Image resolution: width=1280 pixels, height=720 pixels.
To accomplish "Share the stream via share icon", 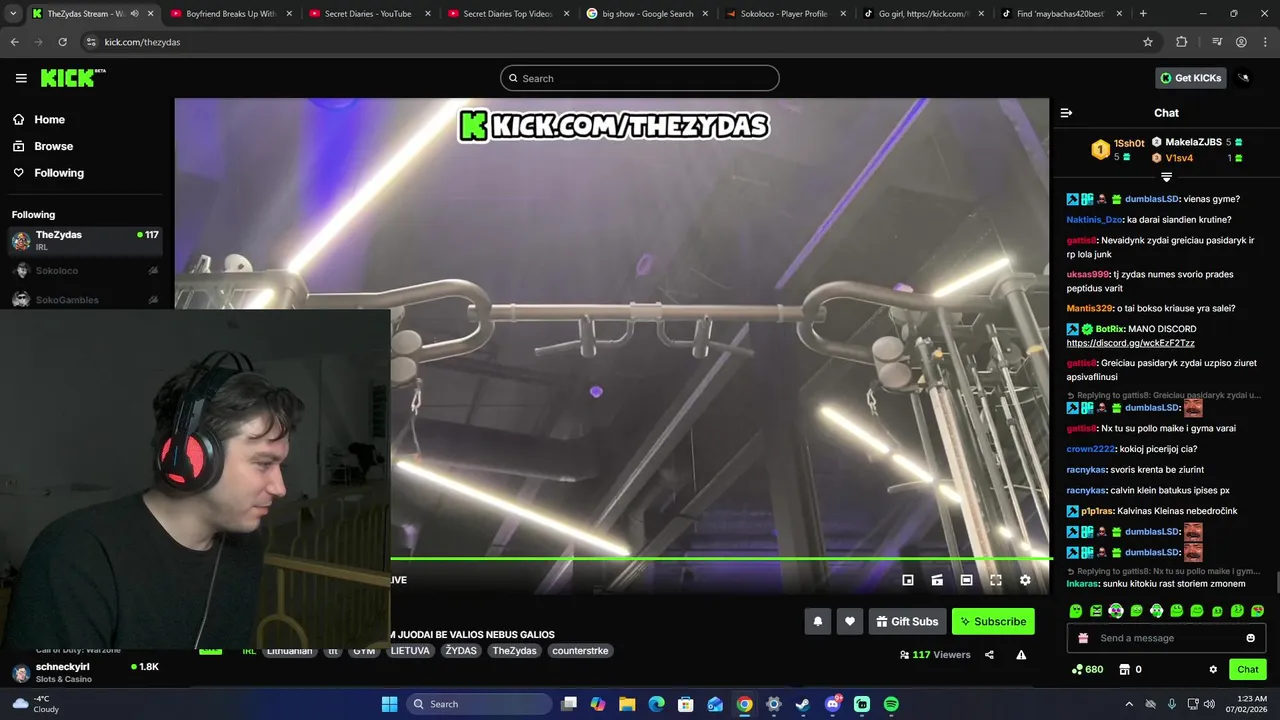I will 989,655.
